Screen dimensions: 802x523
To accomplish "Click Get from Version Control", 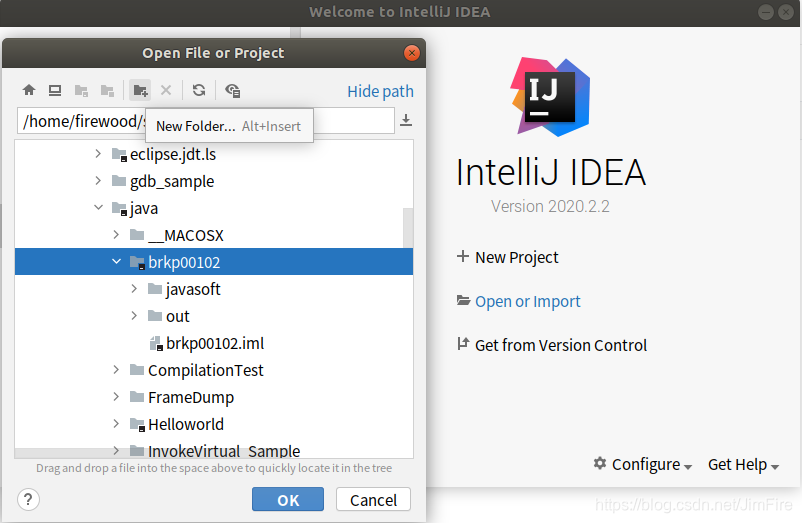I will pyautogui.click(x=561, y=346).
